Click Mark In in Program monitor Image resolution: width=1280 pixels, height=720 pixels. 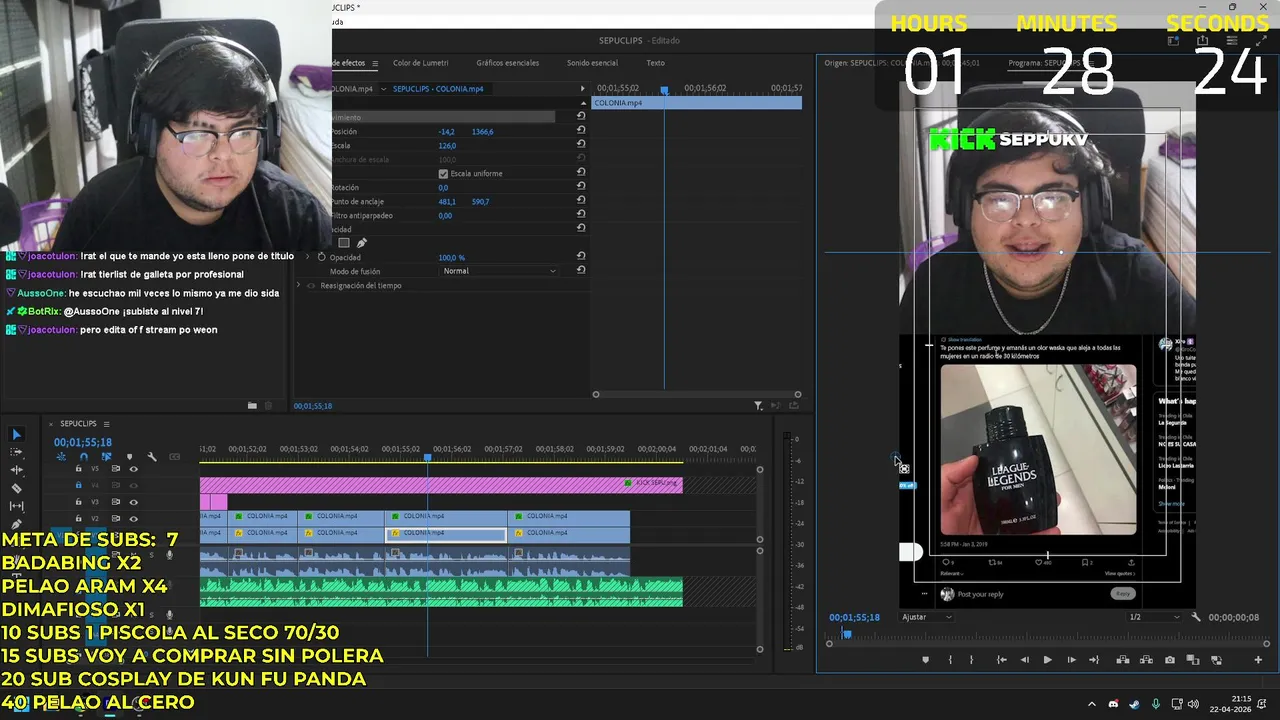[950, 660]
